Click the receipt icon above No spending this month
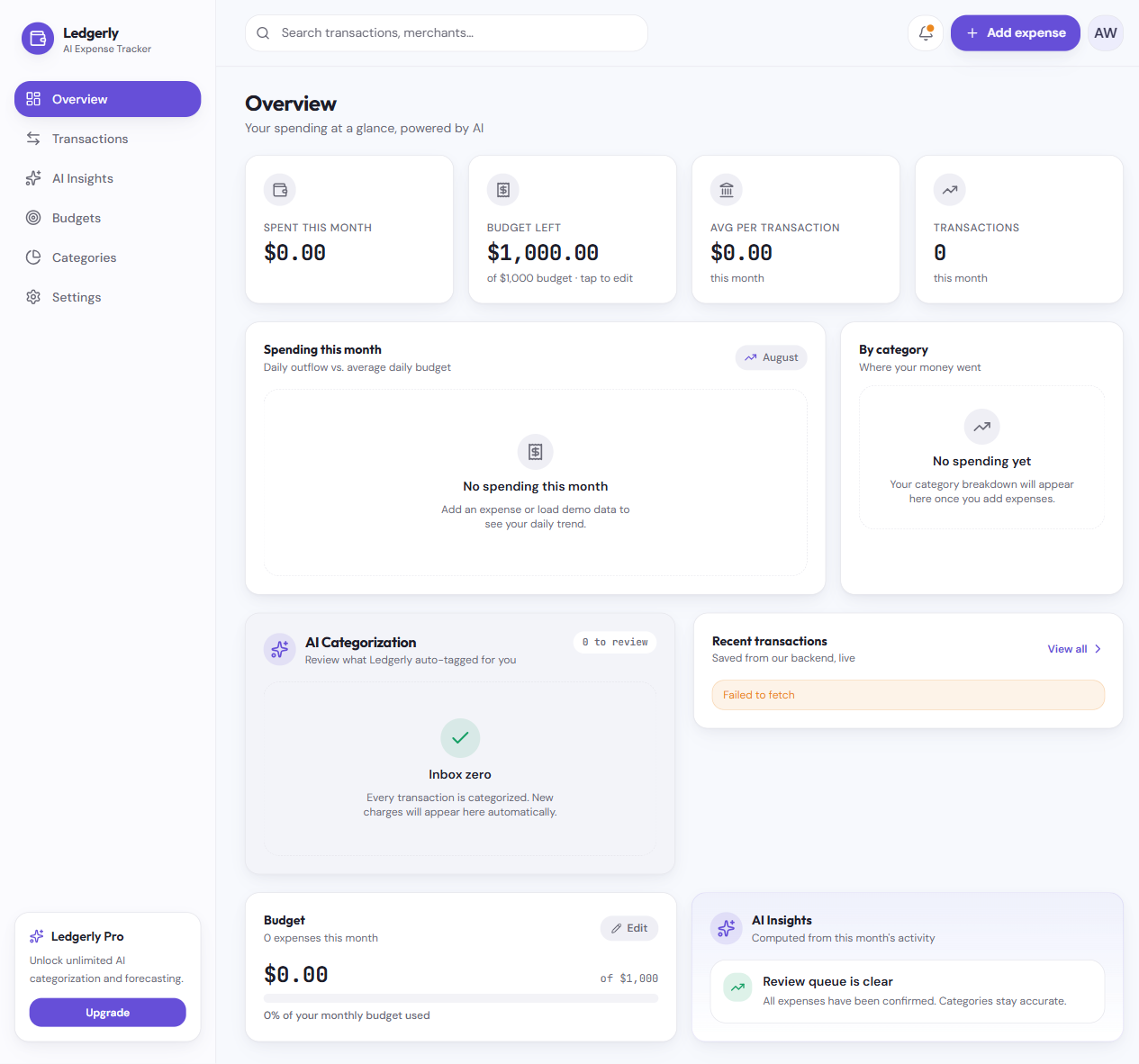Image resolution: width=1139 pixels, height=1064 pixels. 536,452
